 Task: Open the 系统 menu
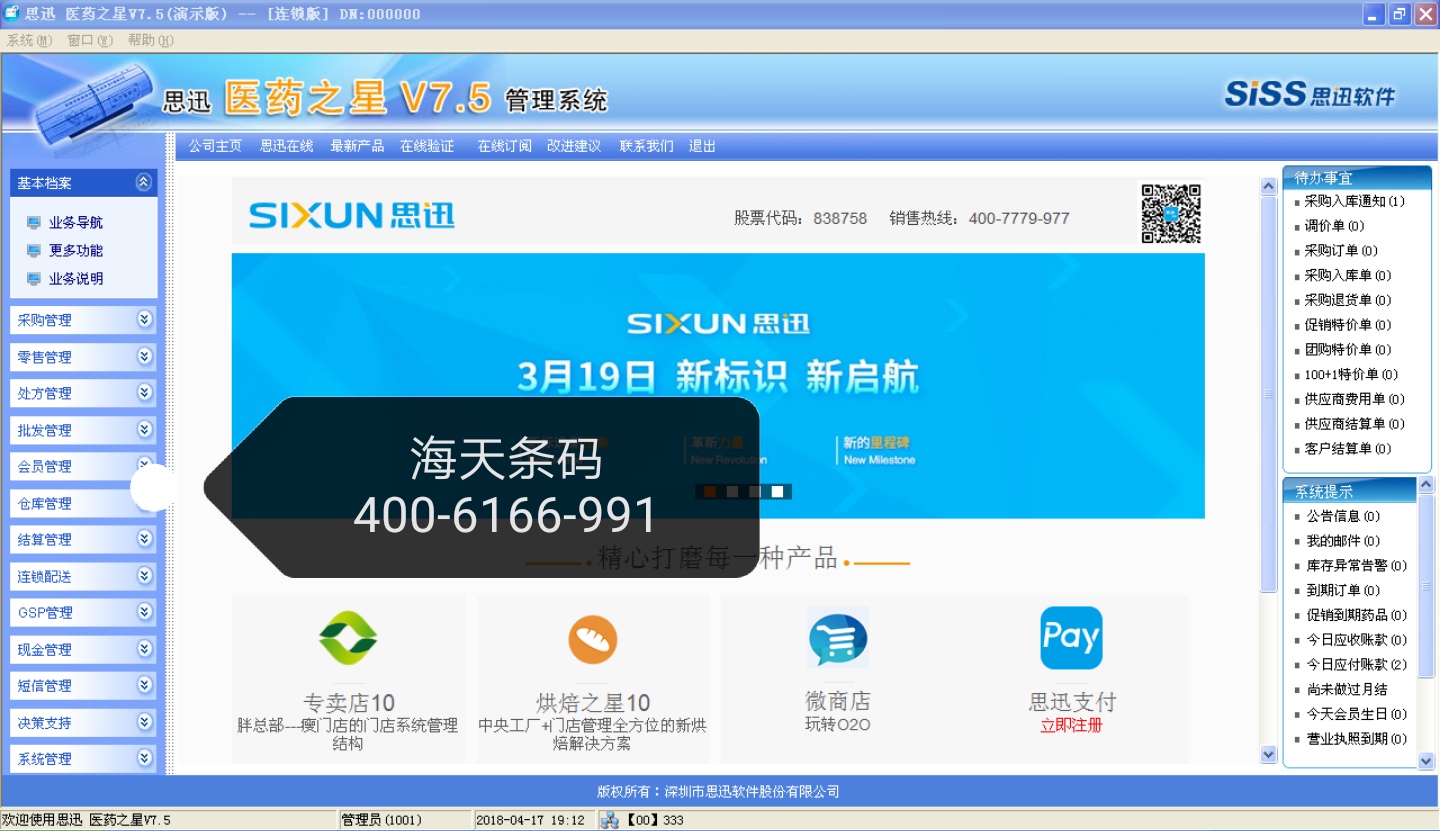[x=28, y=40]
